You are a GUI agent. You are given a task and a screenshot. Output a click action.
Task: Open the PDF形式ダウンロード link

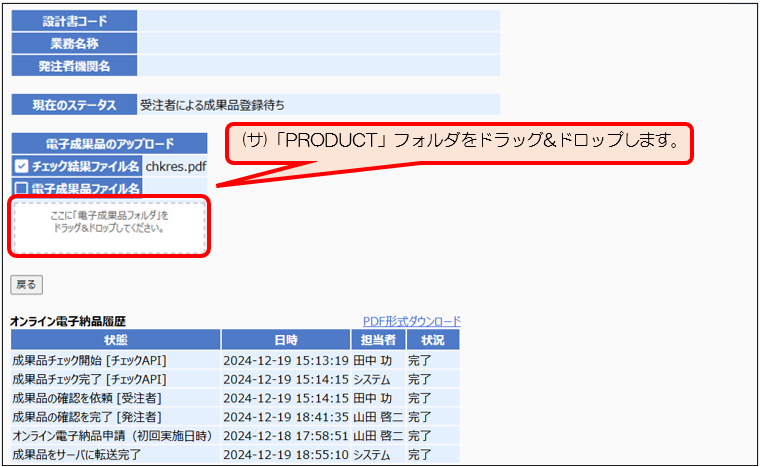pyautogui.click(x=411, y=321)
